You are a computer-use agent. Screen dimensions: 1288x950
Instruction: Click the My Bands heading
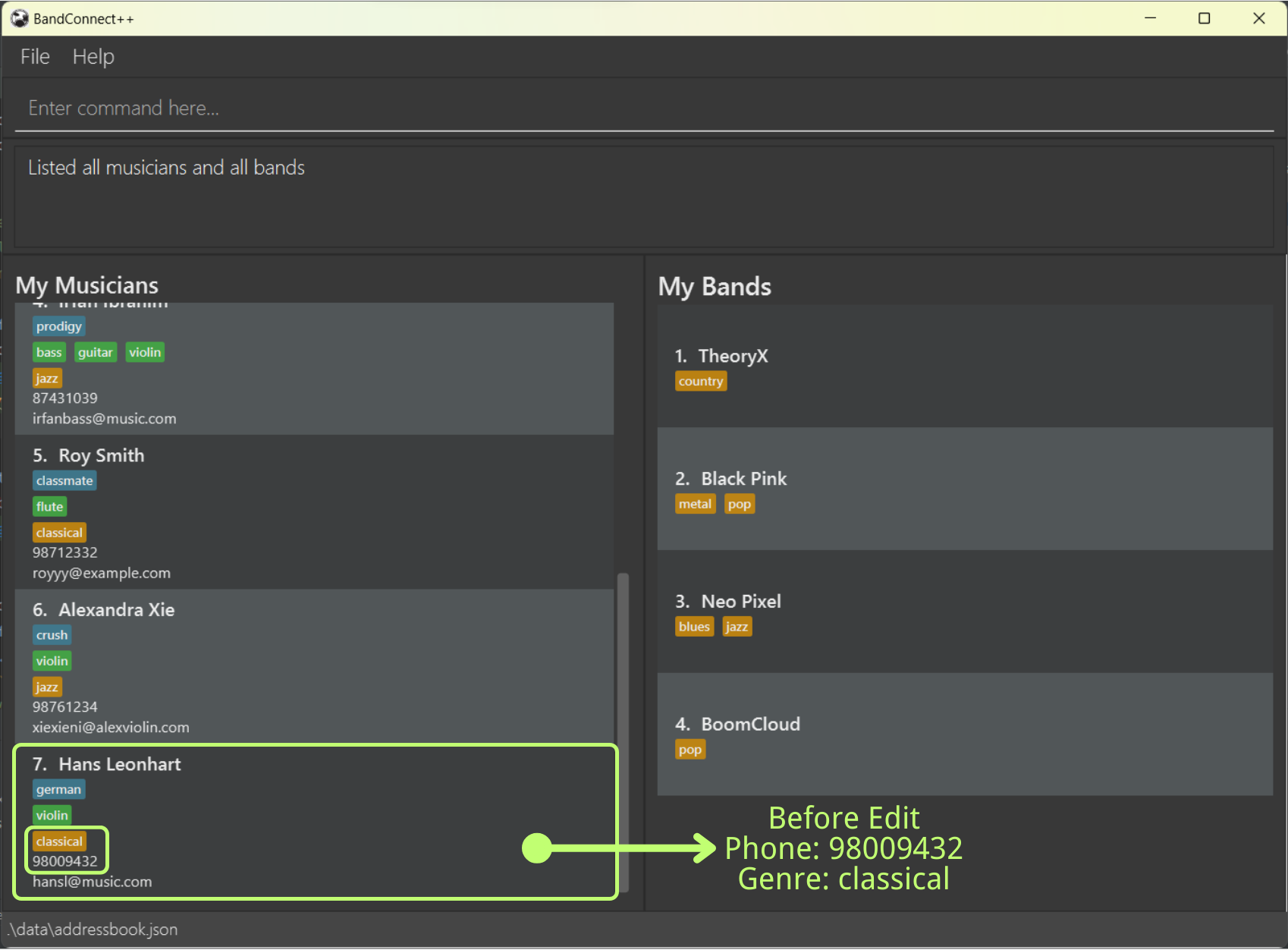pos(715,287)
